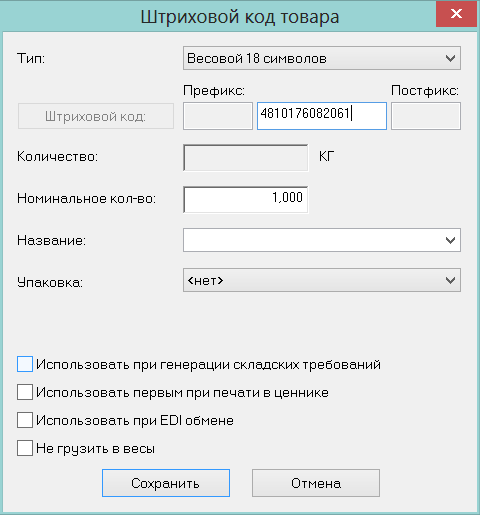This screenshot has height=515, width=480.
Task: Close the Штриховой код товара dialog
Action: 456,14
